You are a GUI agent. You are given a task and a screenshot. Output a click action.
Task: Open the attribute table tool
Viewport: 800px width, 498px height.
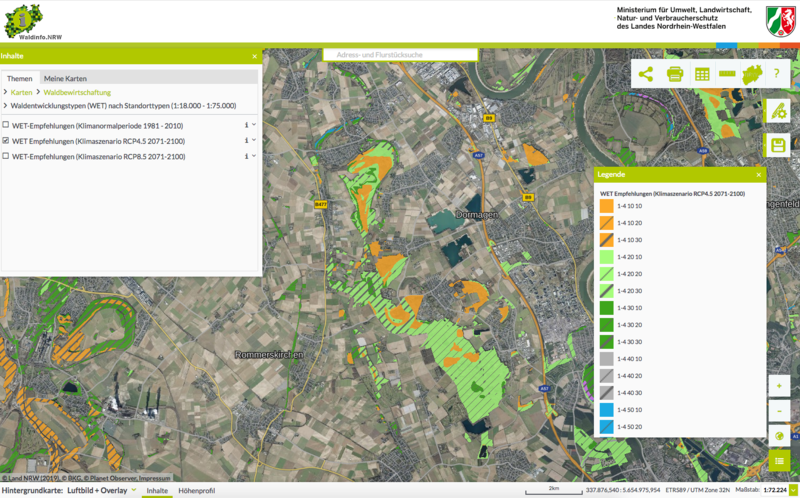[702, 74]
